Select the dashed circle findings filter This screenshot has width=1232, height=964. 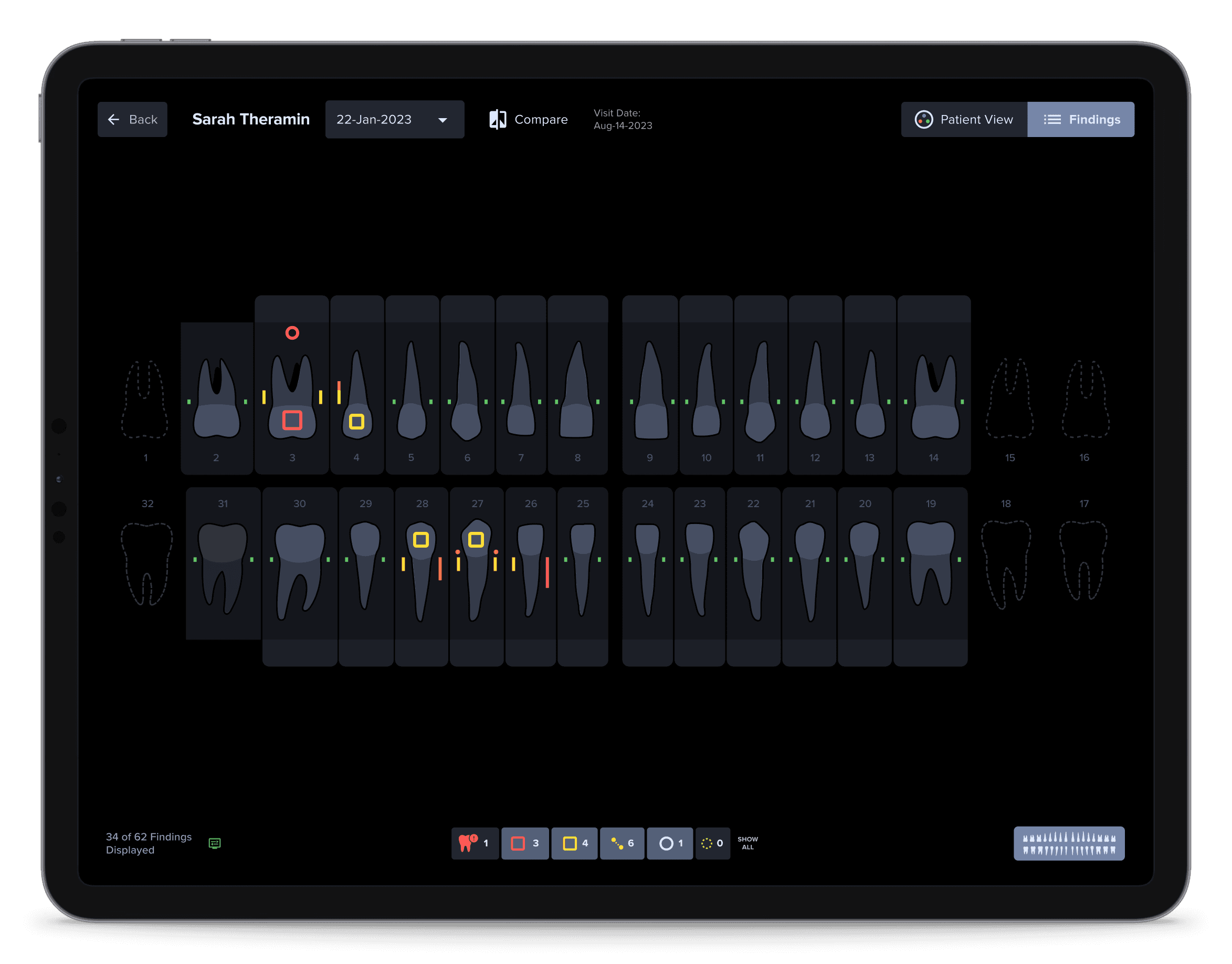coord(712,843)
